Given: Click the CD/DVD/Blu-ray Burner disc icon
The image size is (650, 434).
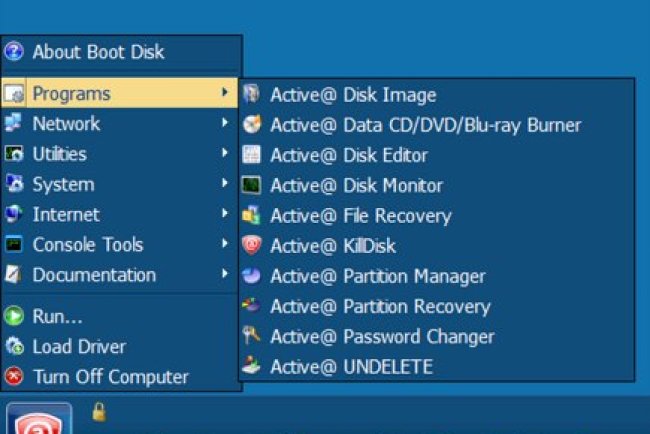Looking at the screenshot, I should tap(252, 124).
